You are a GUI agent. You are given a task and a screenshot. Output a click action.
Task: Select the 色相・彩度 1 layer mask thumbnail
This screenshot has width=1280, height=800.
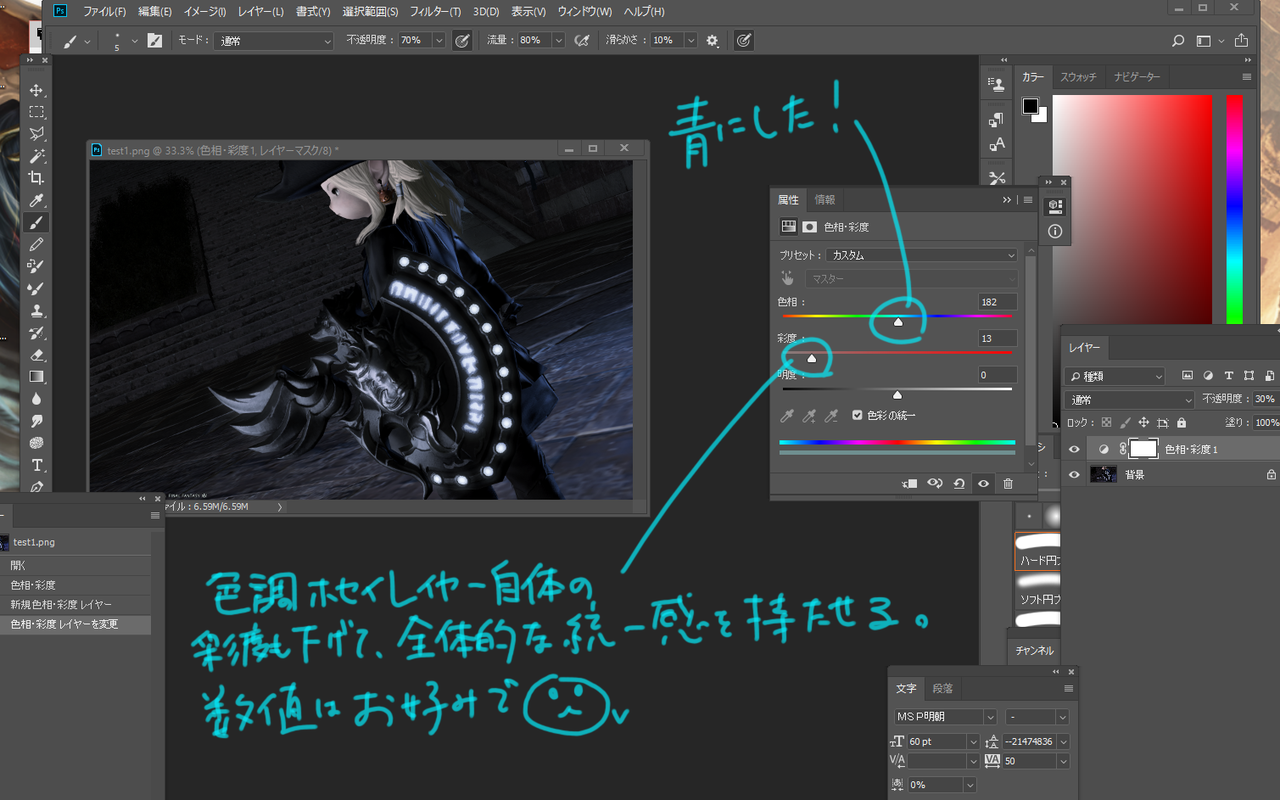(1143, 449)
